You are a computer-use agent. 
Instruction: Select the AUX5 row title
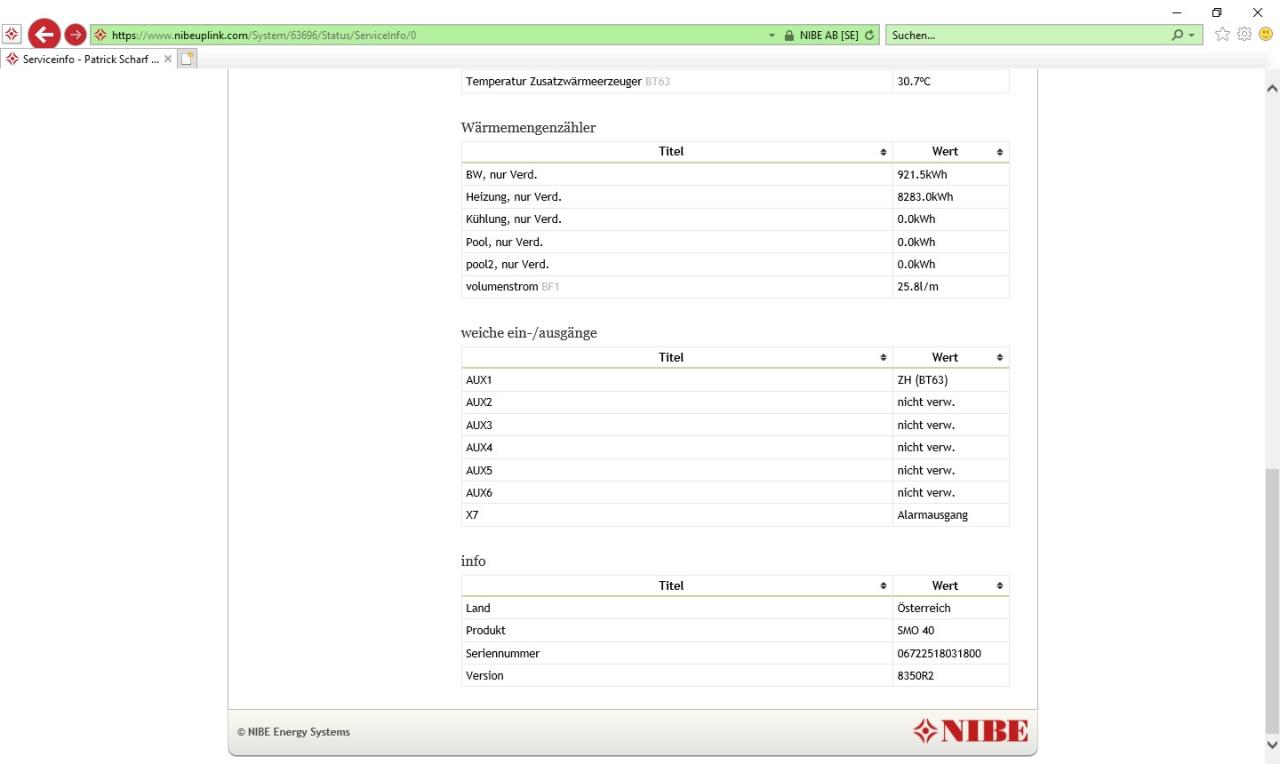479,470
